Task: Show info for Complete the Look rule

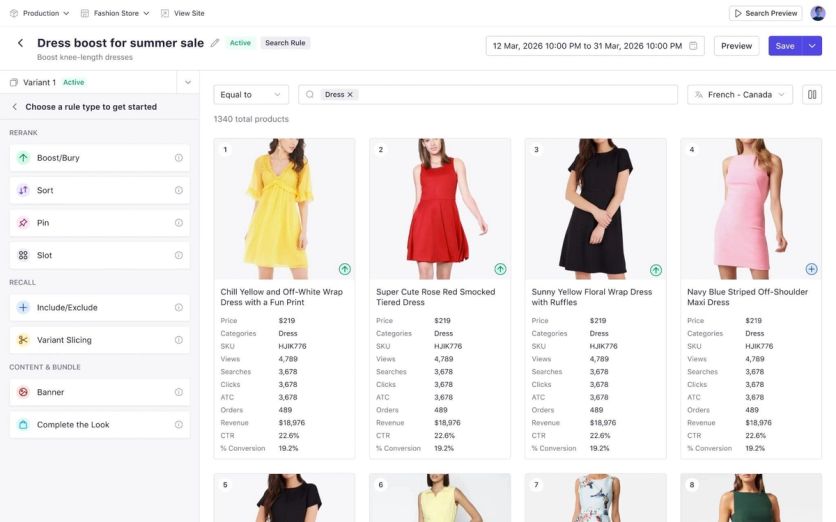Action: click(x=179, y=425)
